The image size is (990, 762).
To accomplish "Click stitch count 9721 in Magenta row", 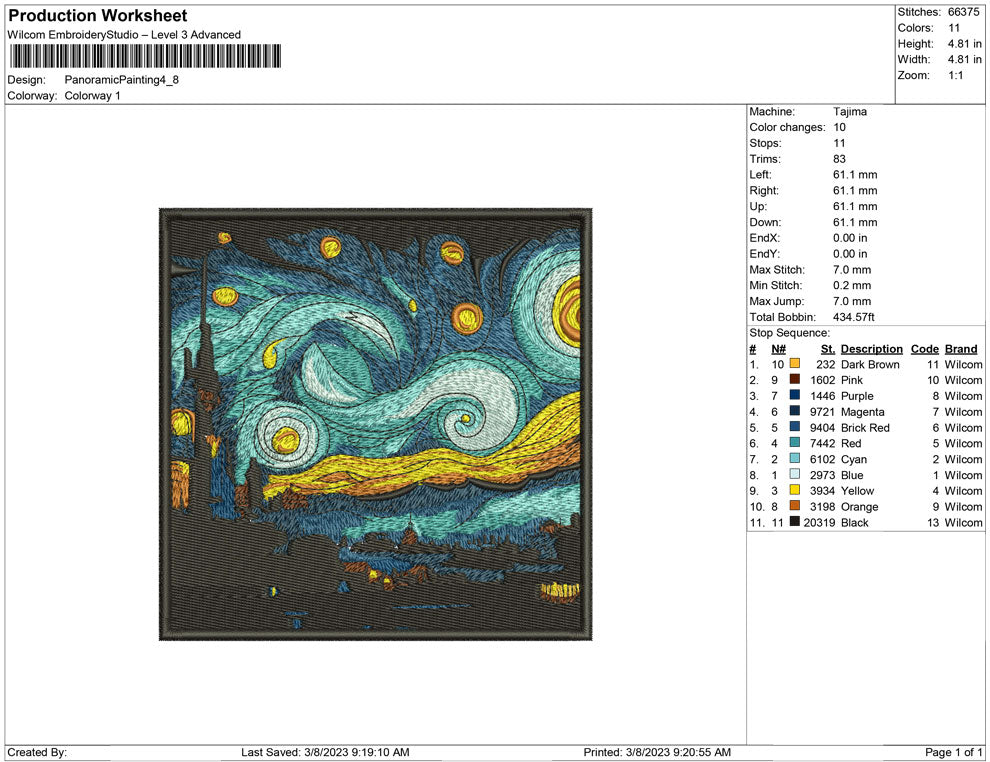I will pos(822,412).
